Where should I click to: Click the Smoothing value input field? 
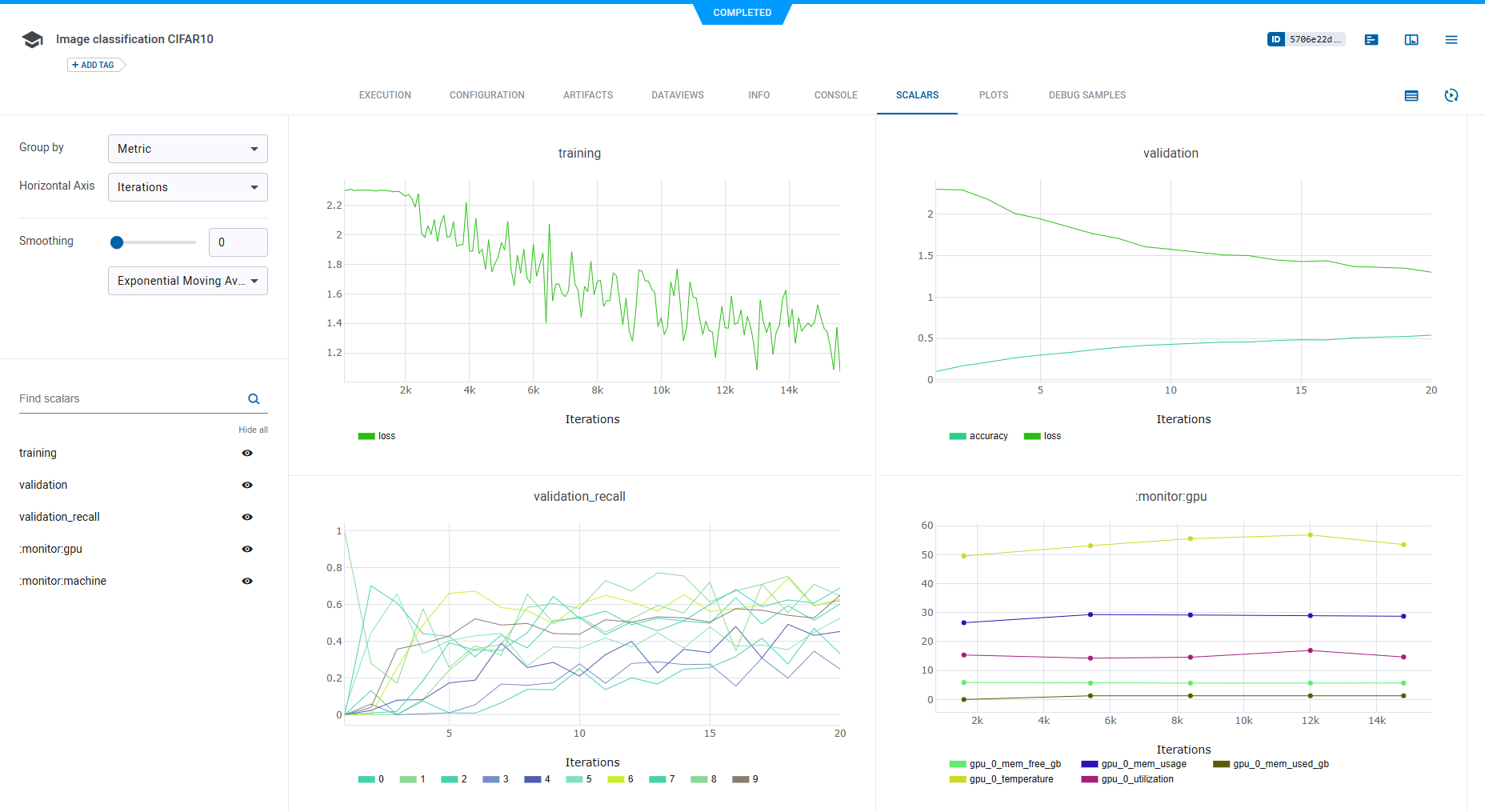pyautogui.click(x=238, y=242)
